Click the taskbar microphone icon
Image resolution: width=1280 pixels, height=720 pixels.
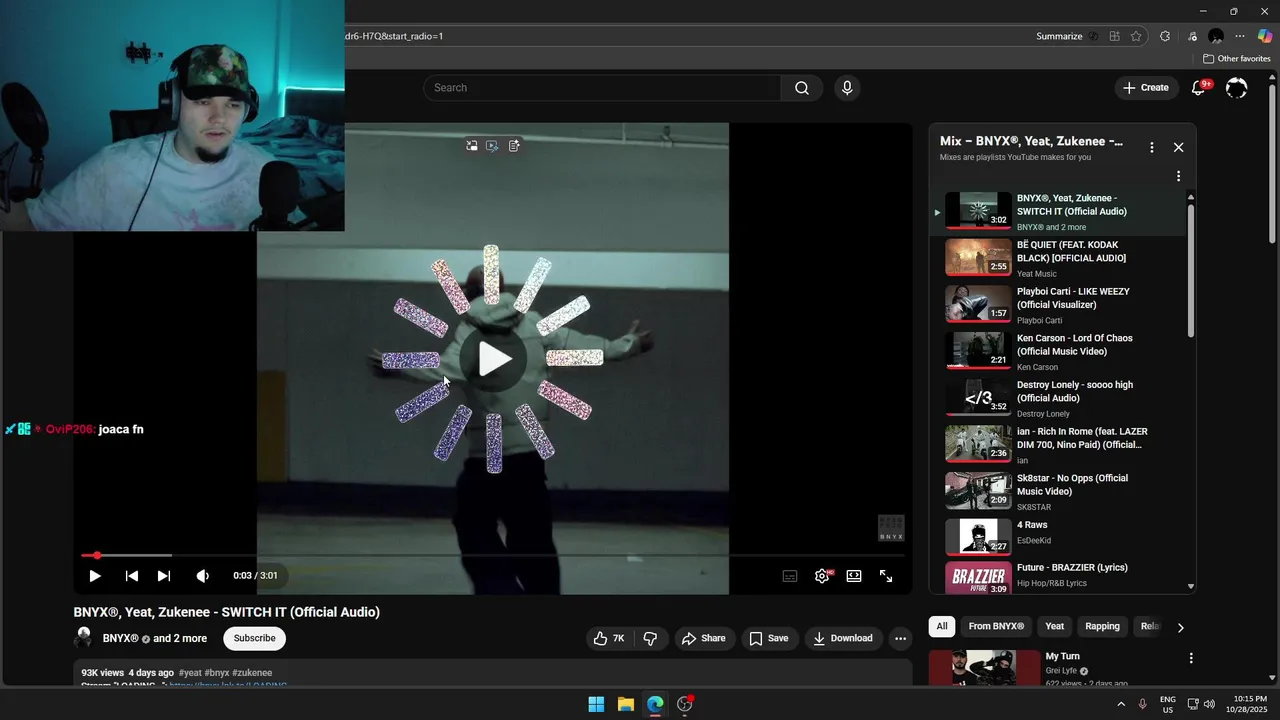pos(1142,704)
